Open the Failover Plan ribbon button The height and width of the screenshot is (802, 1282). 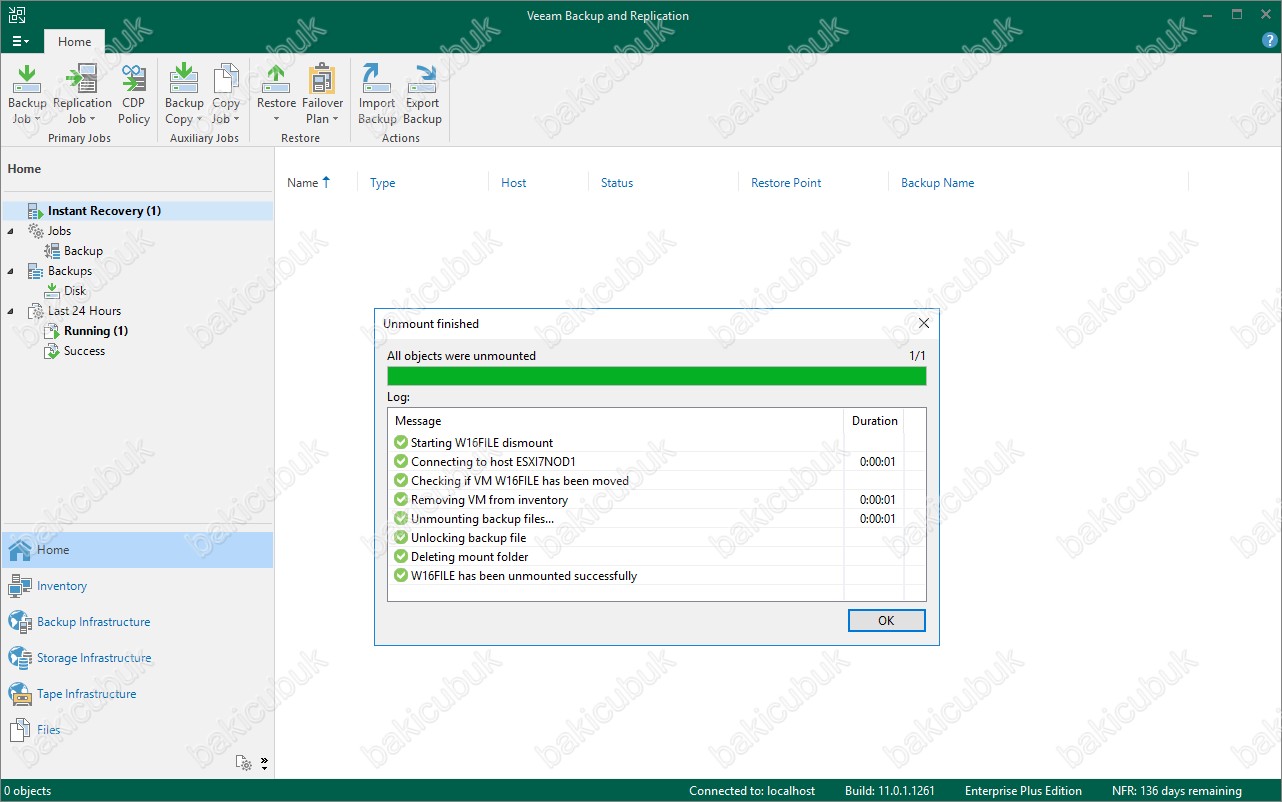pyautogui.click(x=322, y=95)
